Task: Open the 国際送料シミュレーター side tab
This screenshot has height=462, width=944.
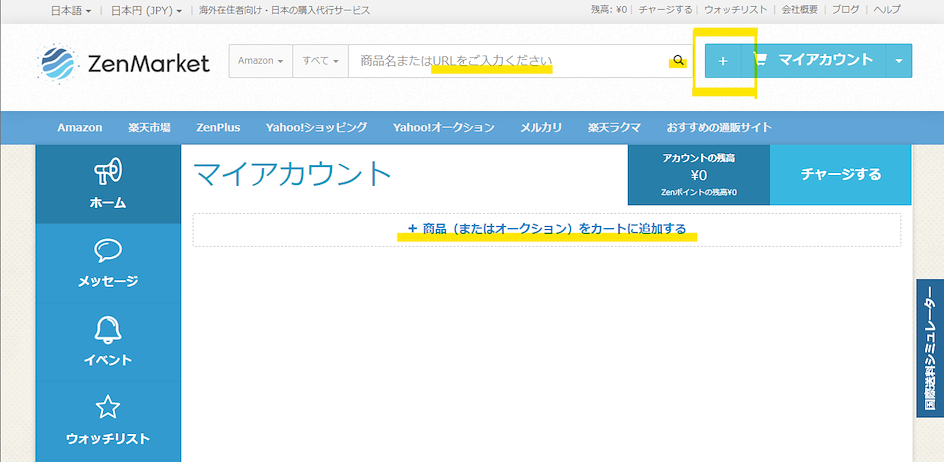Action: (930, 348)
